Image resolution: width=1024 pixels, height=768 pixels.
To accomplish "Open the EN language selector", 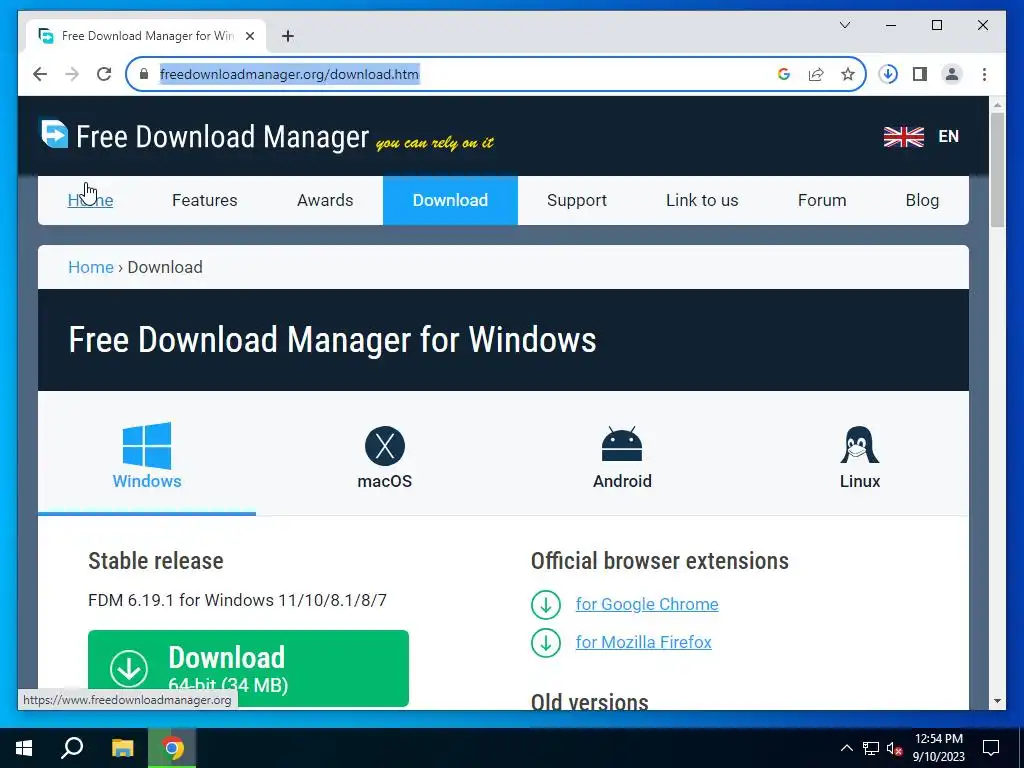I will (x=948, y=136).
